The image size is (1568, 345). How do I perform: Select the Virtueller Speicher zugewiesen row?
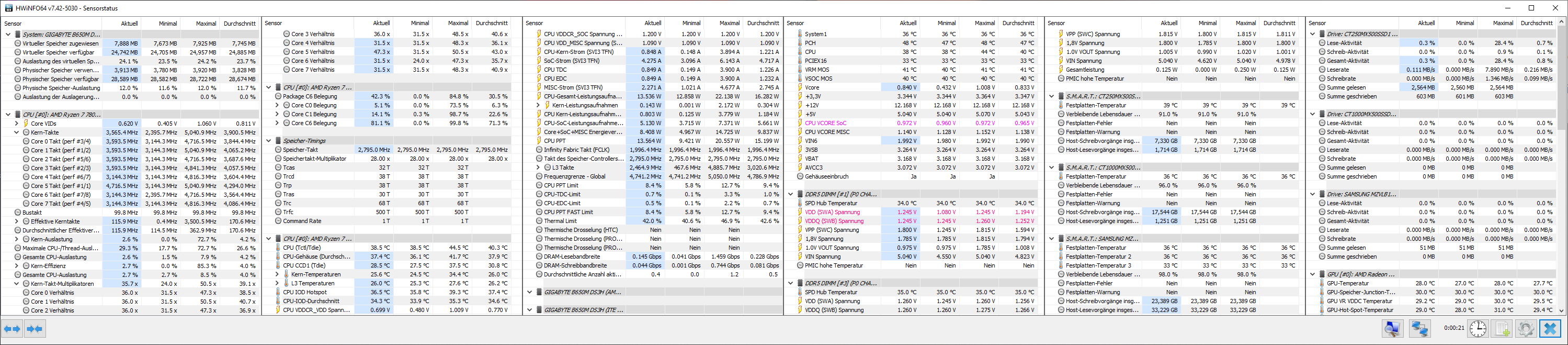point(131,43)
